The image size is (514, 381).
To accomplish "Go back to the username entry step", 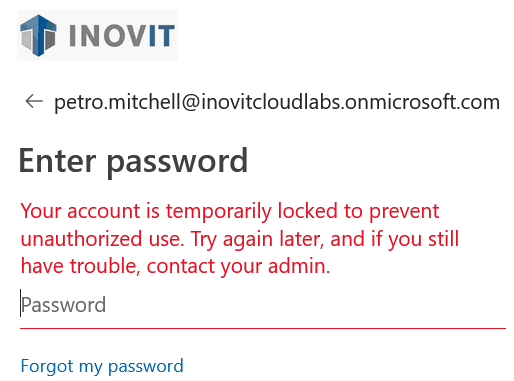I will 34,101.
